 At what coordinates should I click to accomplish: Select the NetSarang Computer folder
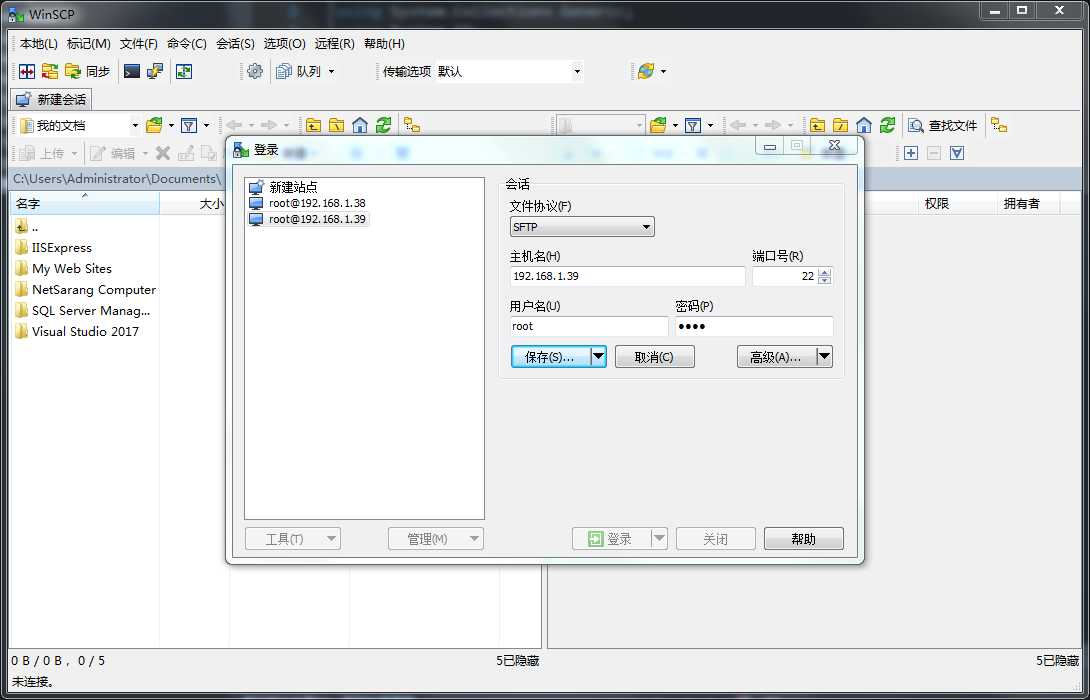[85, 290]
